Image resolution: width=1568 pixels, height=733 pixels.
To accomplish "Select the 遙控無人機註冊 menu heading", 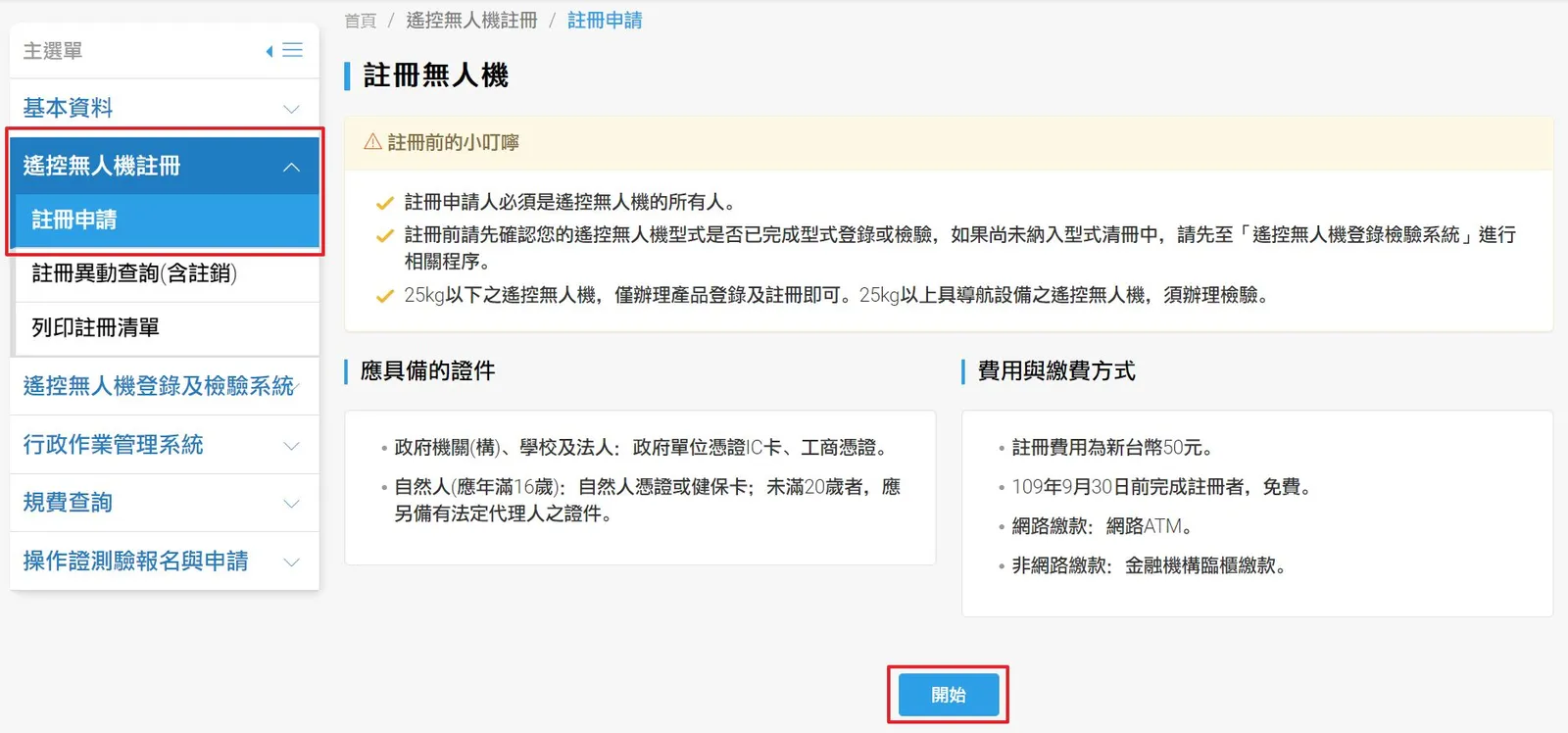I will point(165,166).
